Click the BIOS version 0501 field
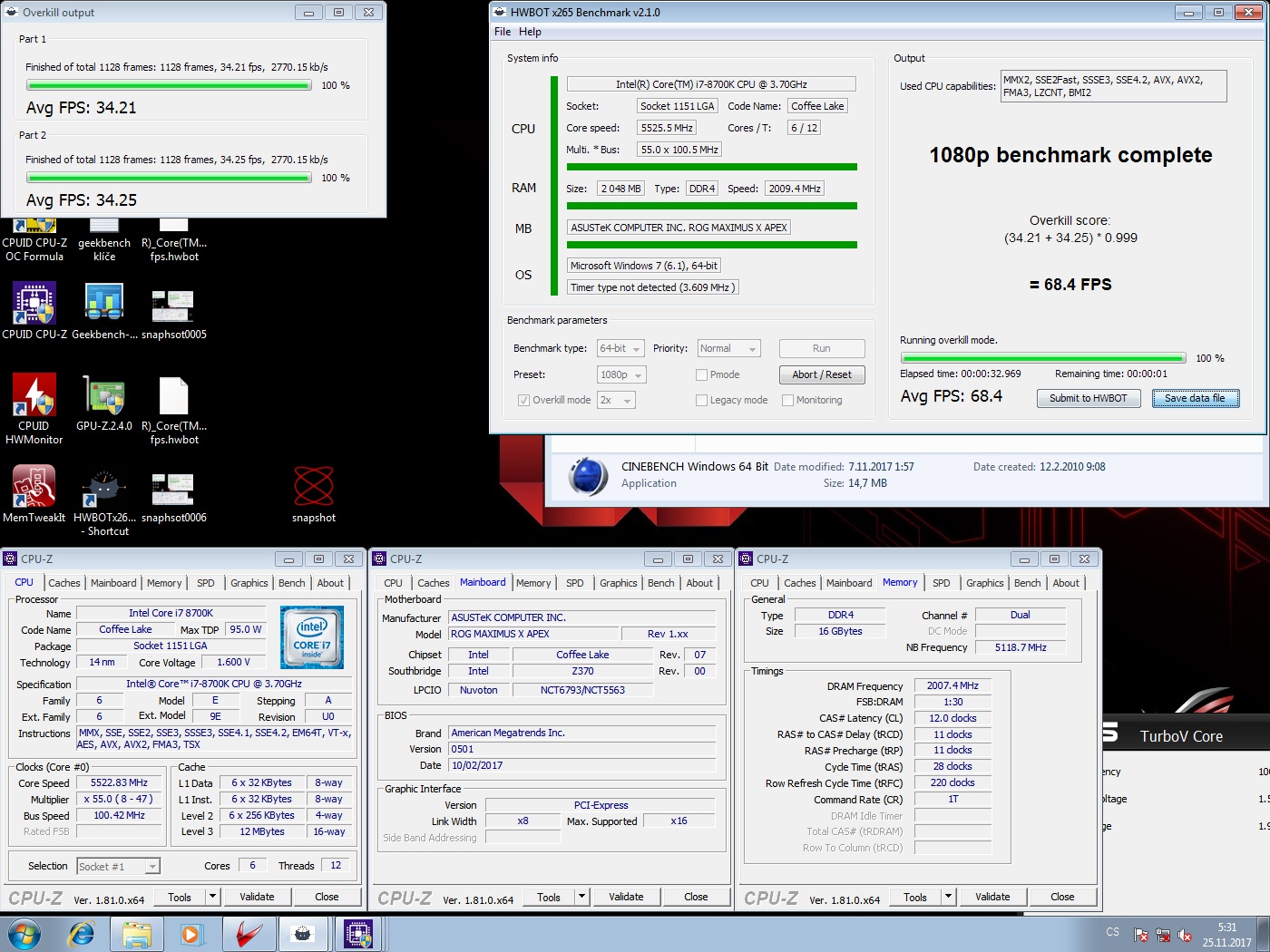The image size is (1270, 952). (581, 749)
